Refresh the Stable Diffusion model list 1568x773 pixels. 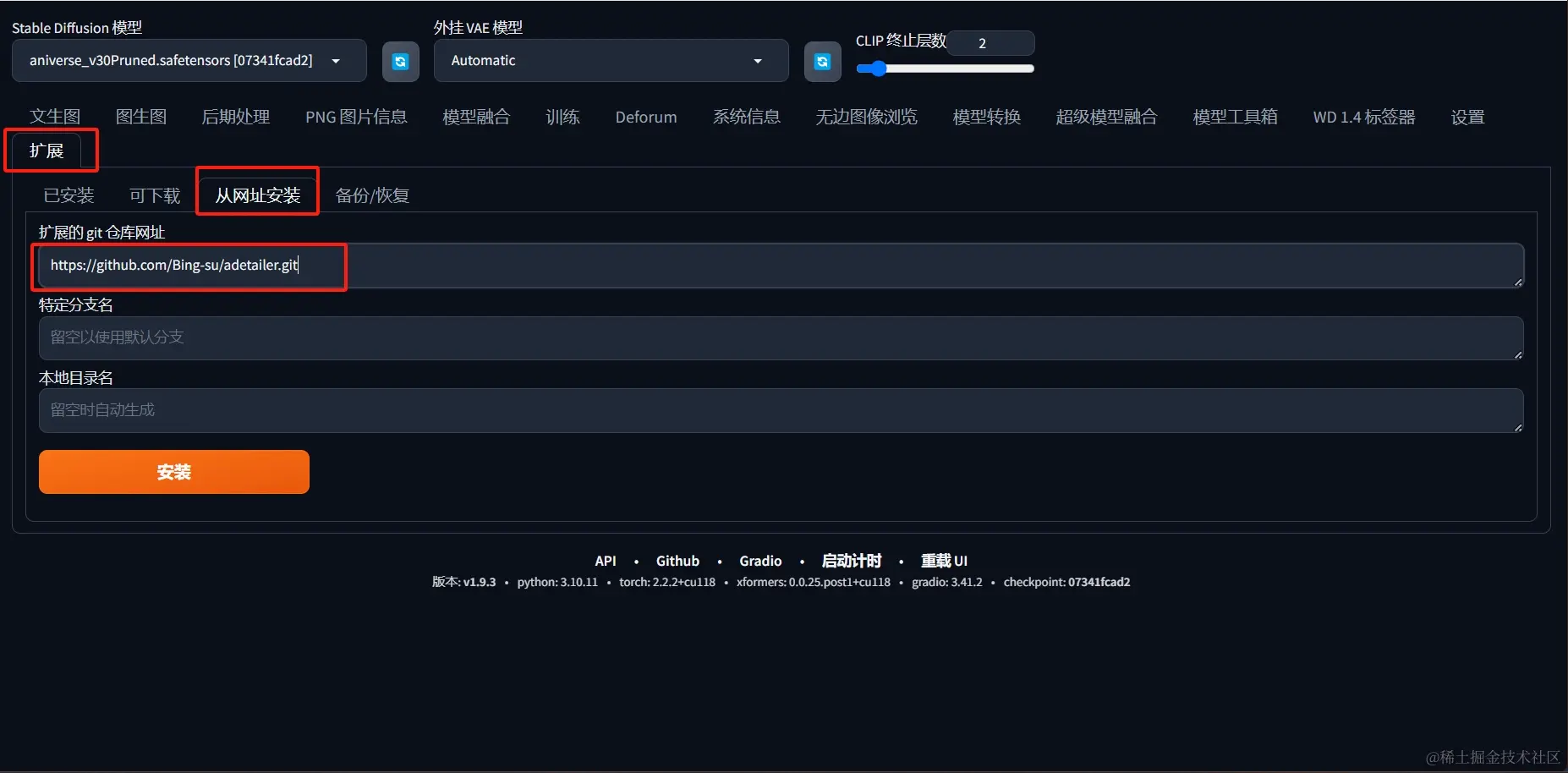coord(401,61)
